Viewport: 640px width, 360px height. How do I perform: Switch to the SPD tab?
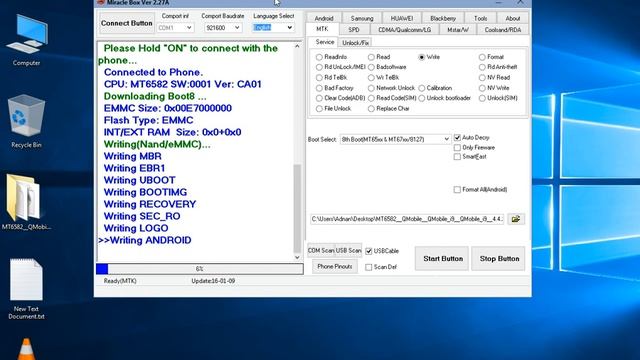(x=354, y=30)
